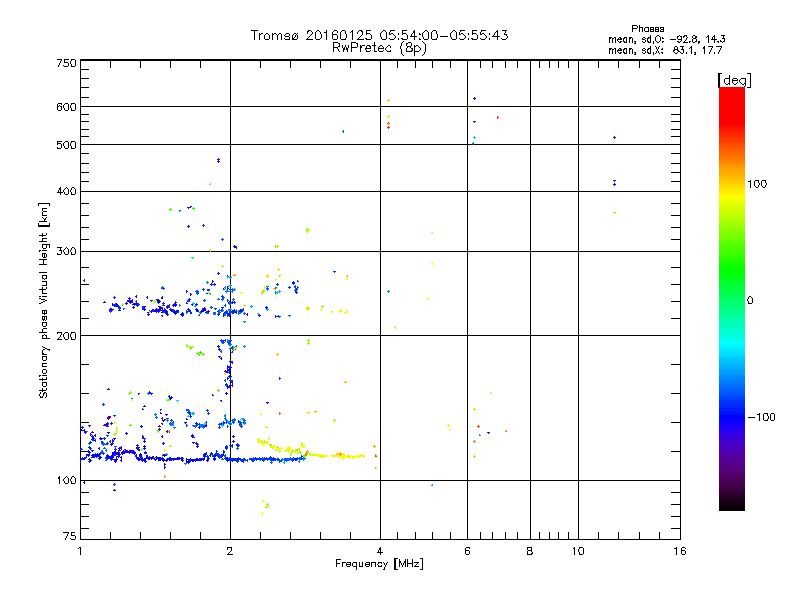Click the y-axis tick label '600'

click(x=67, y=107)
